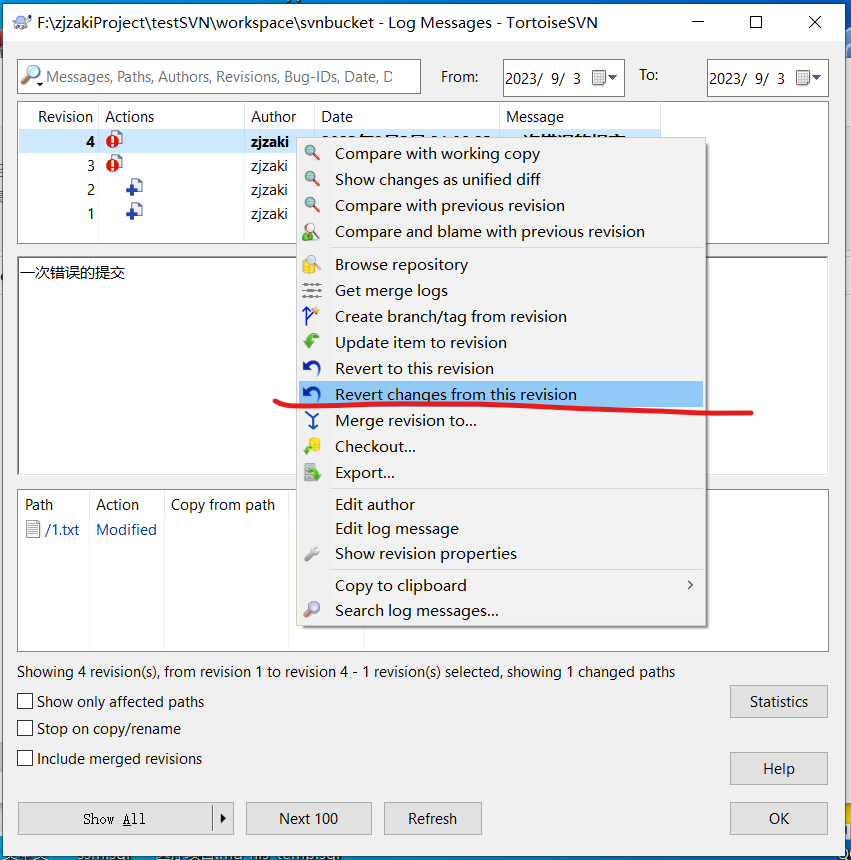Click the magnifier icon beside Compare with working copy

[x=312, y=152]
